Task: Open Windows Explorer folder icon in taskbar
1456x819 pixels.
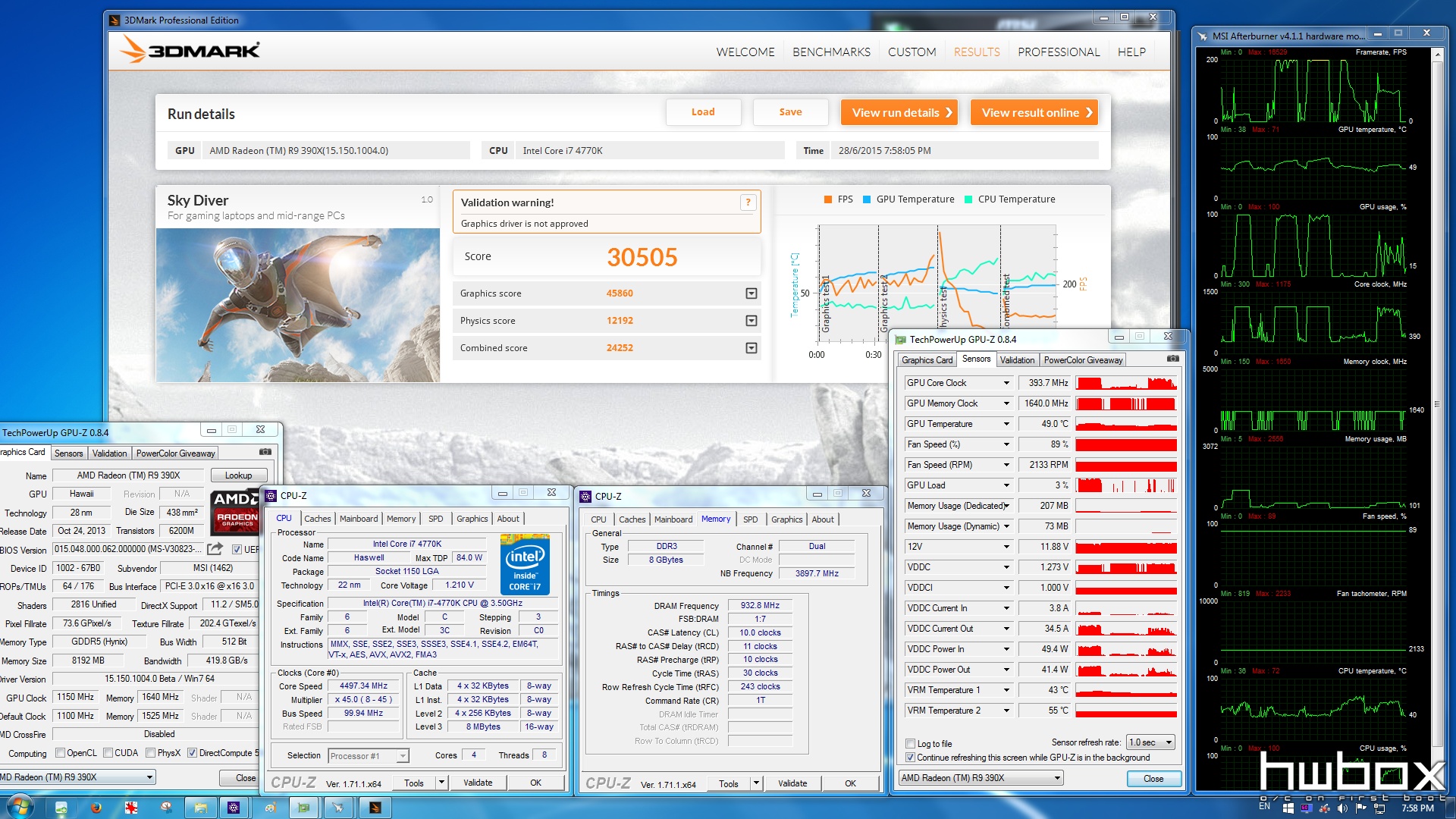Action: coord(200,808)
